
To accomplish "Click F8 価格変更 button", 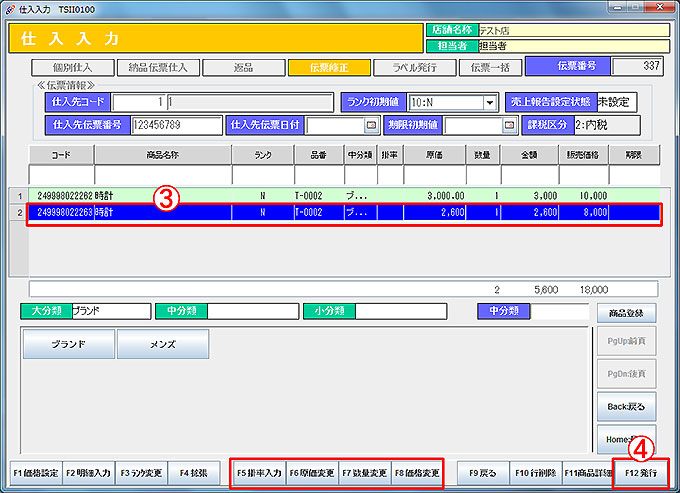I will coord(416,471).
